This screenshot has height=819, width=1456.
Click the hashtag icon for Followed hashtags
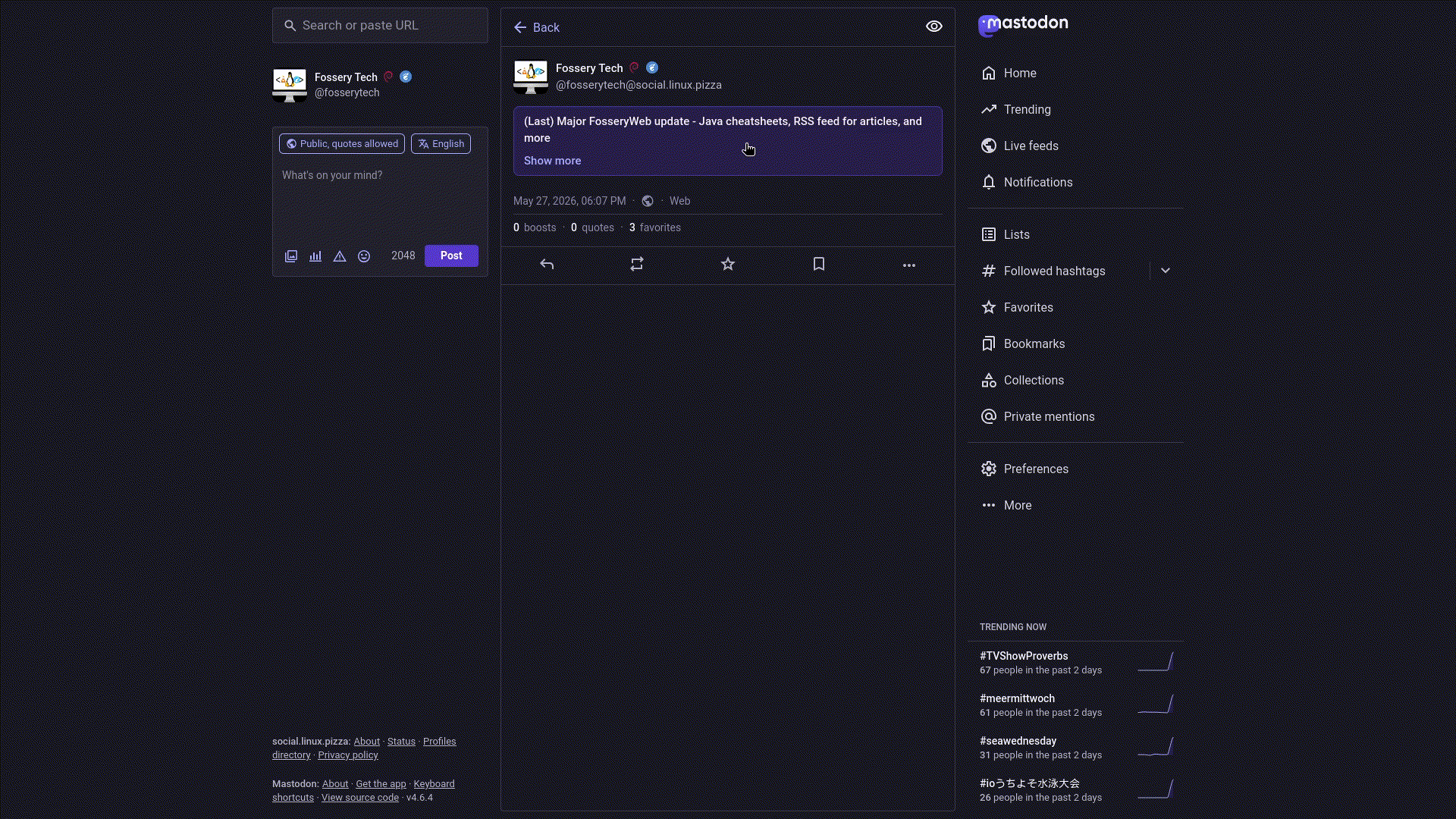coord(989,271)
